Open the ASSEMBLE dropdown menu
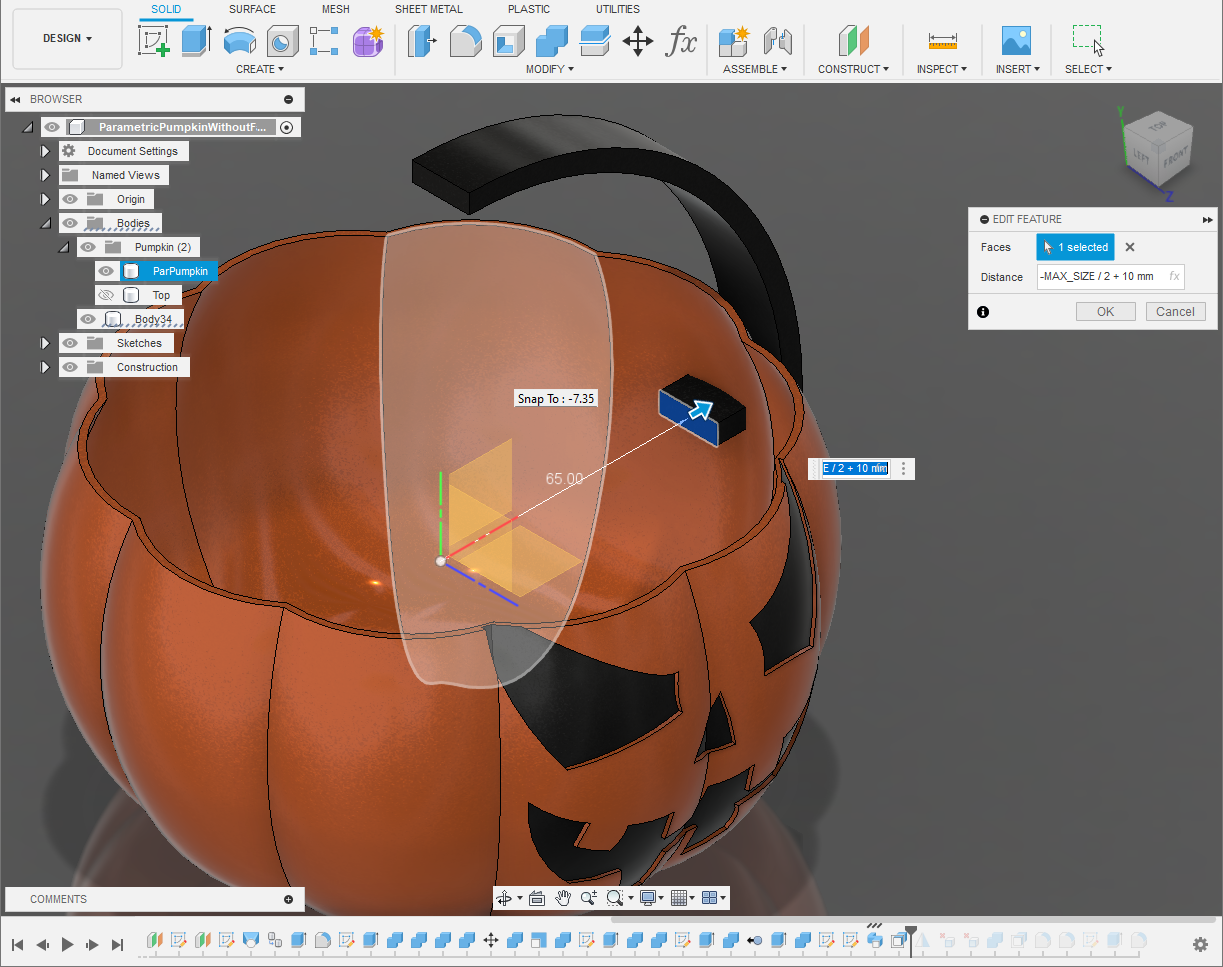1223x967 pixels. pos(755,69)
